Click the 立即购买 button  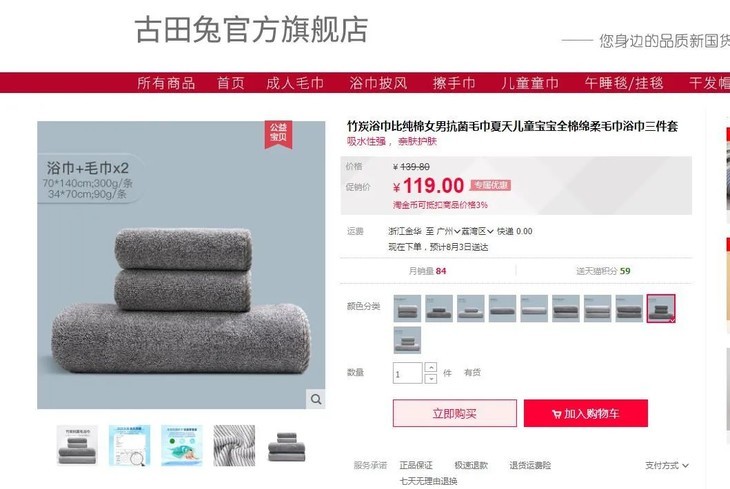pos(455,413)
